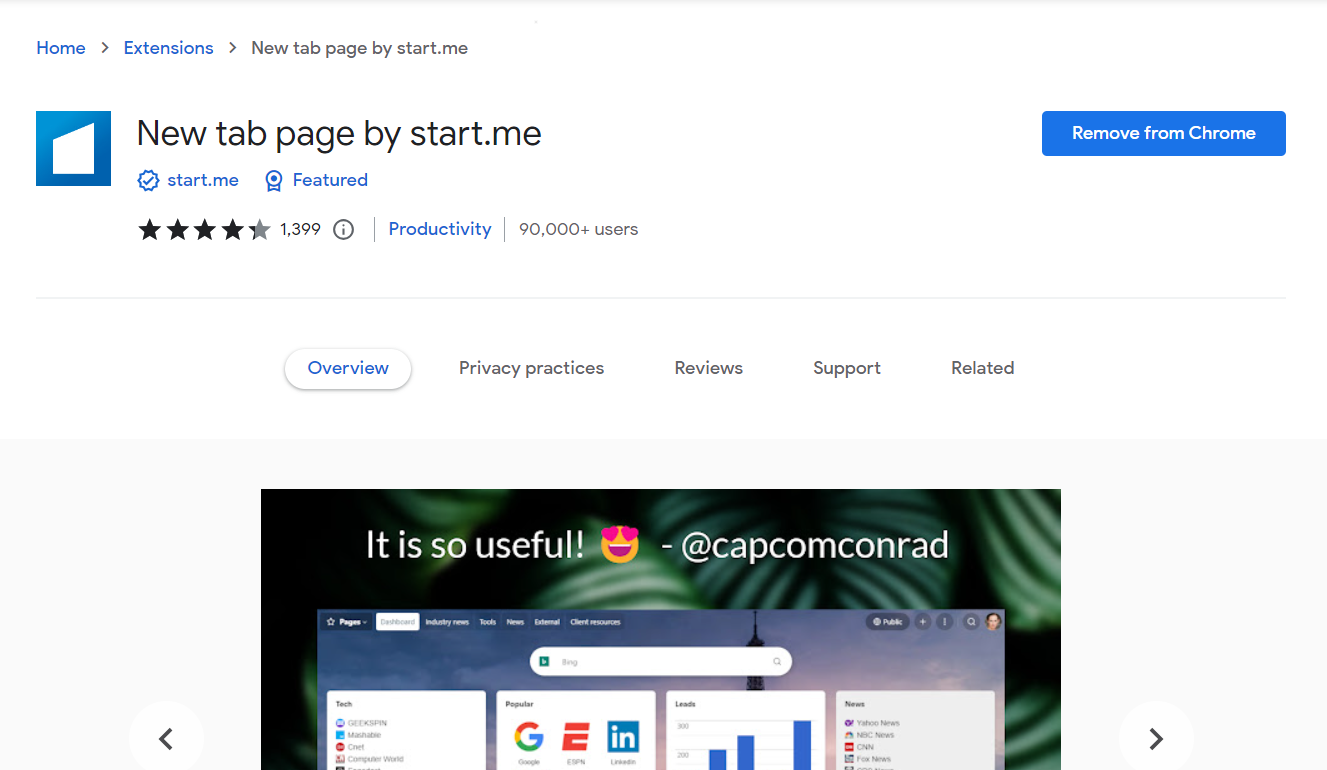Image resolution: width=1327 pixels, height=770 pixels.
Task: Click the start.me extension logo icon
Action: (73, 148)
